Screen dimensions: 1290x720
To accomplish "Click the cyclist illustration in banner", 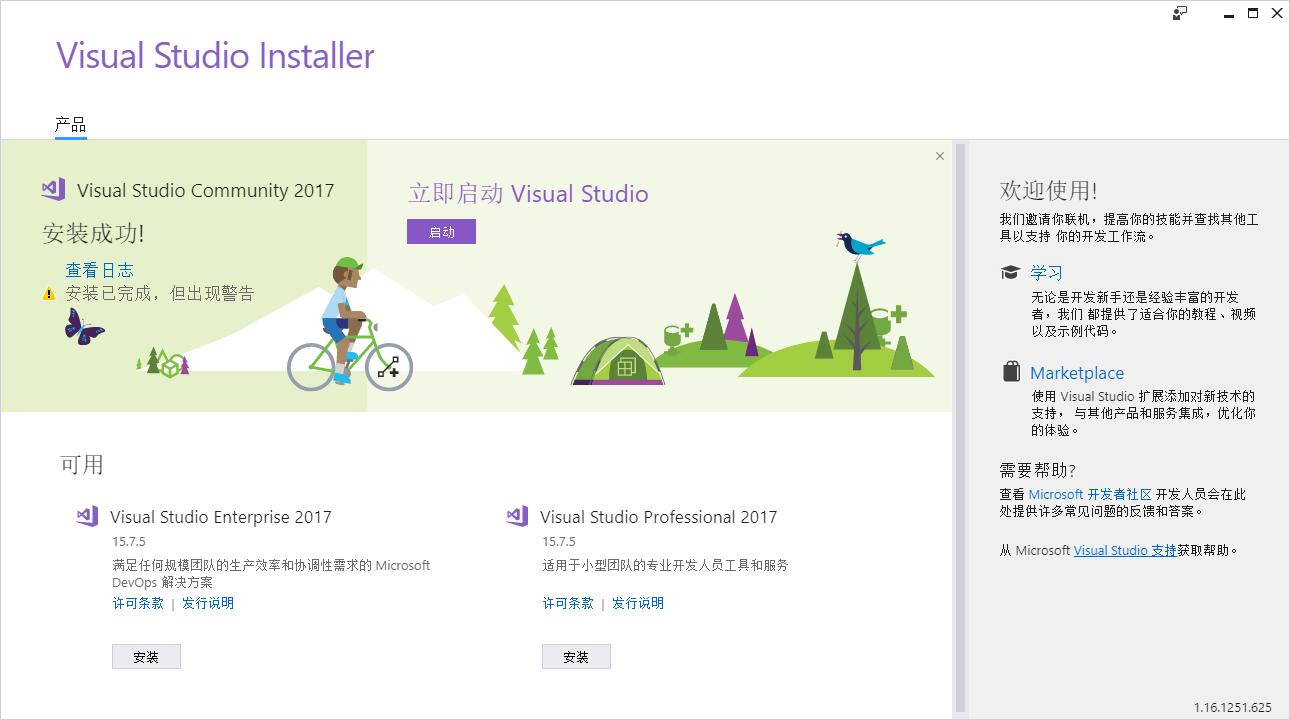I will (x=349, y=324).
